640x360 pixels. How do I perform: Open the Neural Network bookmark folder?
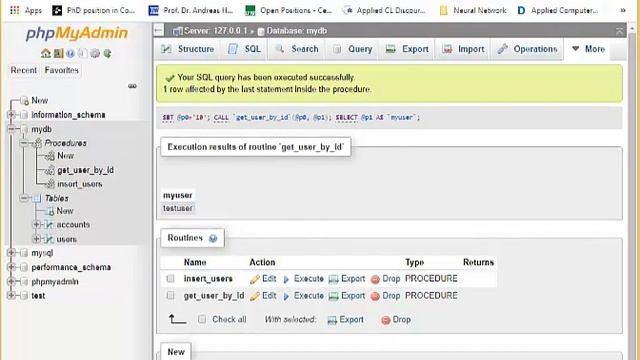click(x=473, y=10)
